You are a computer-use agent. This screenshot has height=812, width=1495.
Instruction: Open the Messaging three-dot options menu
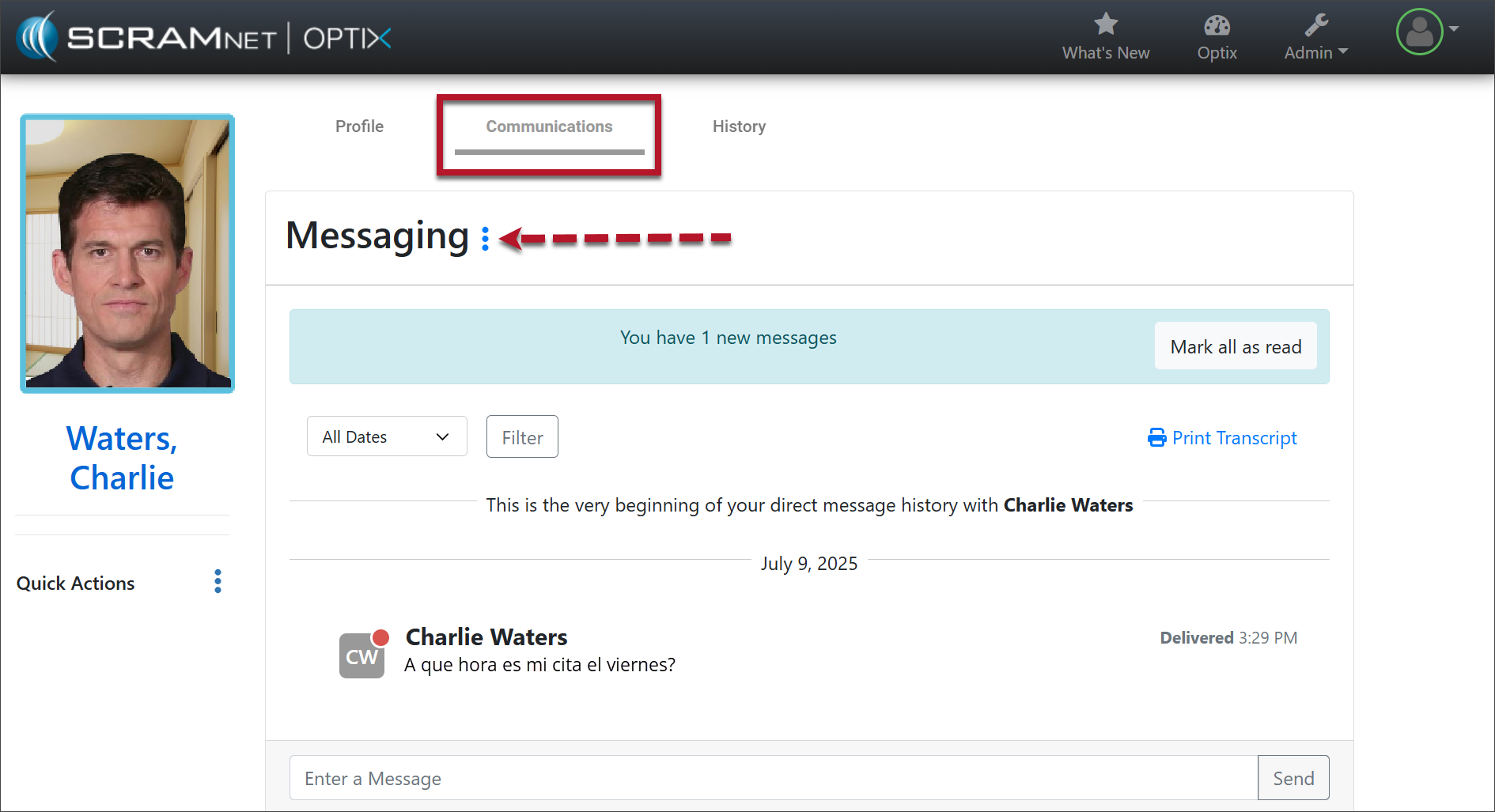pyautogui.click(x=485, y=239)
